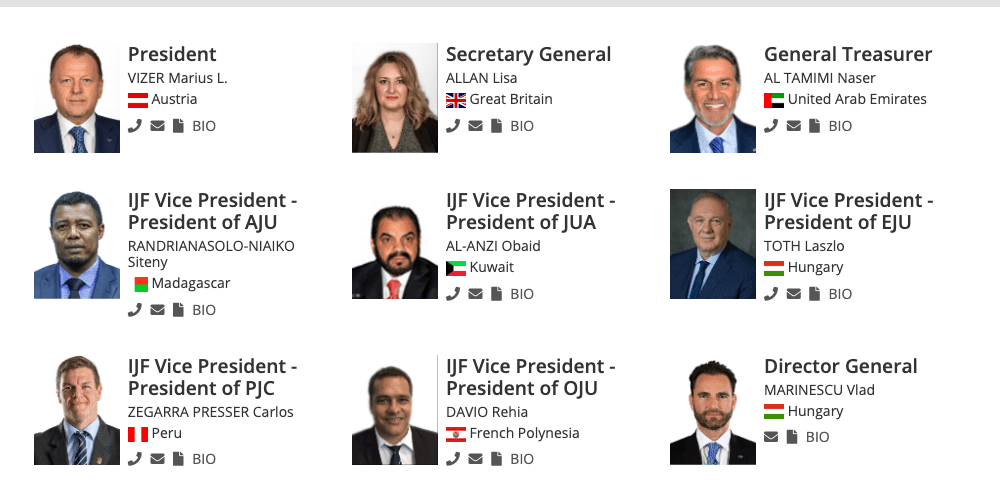1000x497 pixels.
Task: Open BIO link for Director General MARINESCU
Action: (818, 436)
